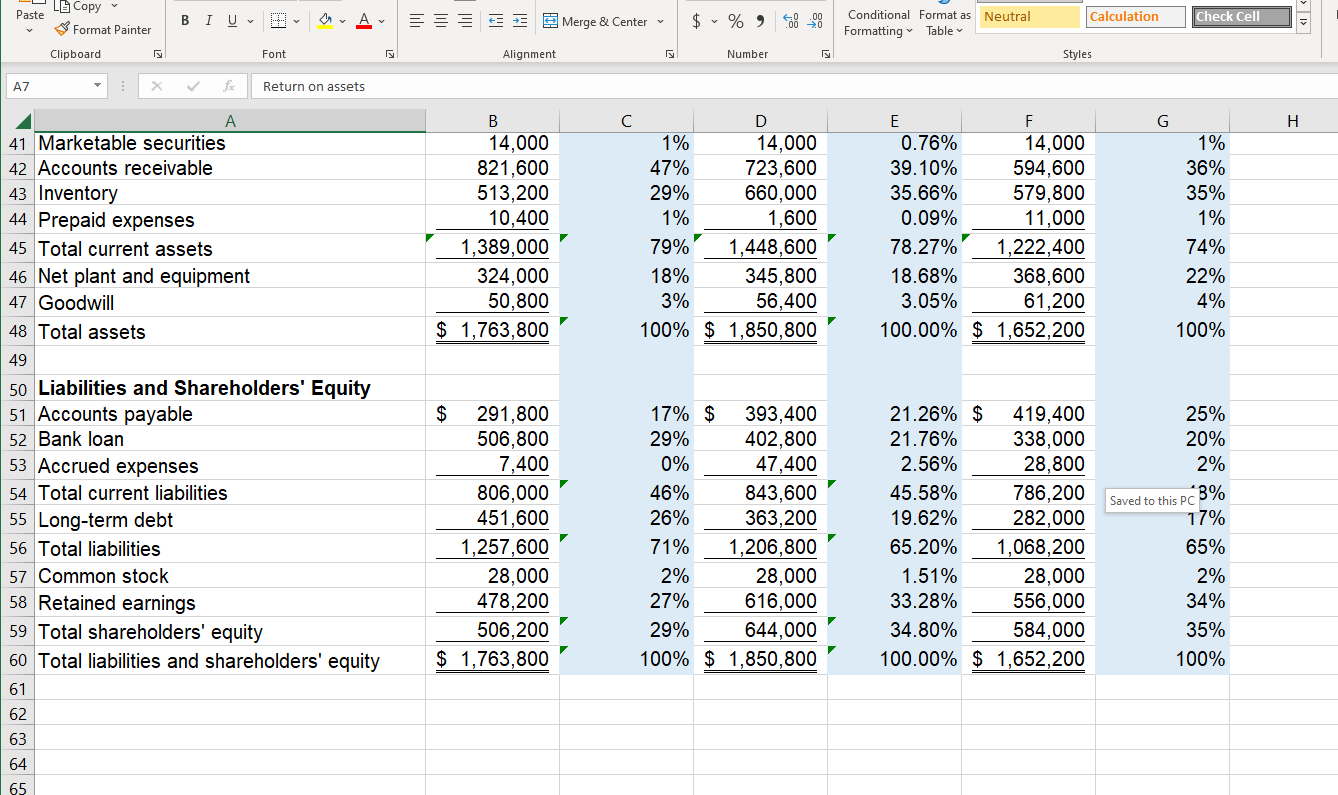
Task: Align text left
Action: point(416,21)
